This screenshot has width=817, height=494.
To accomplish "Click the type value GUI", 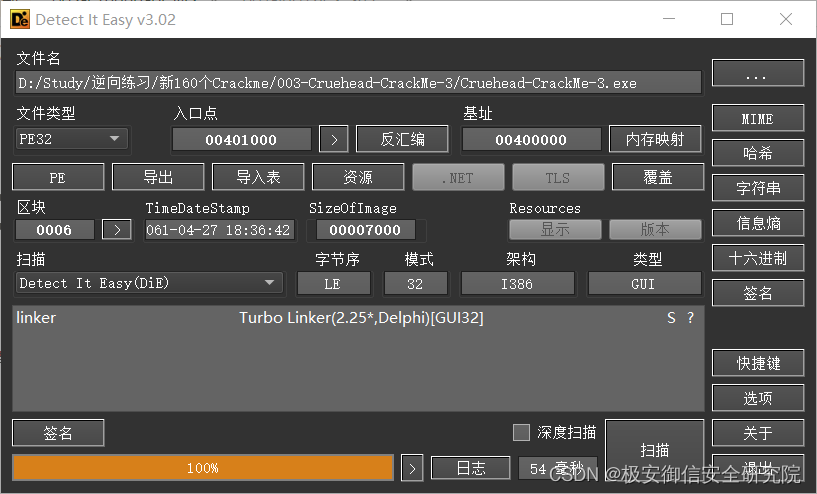I will (x=643, y=284).
